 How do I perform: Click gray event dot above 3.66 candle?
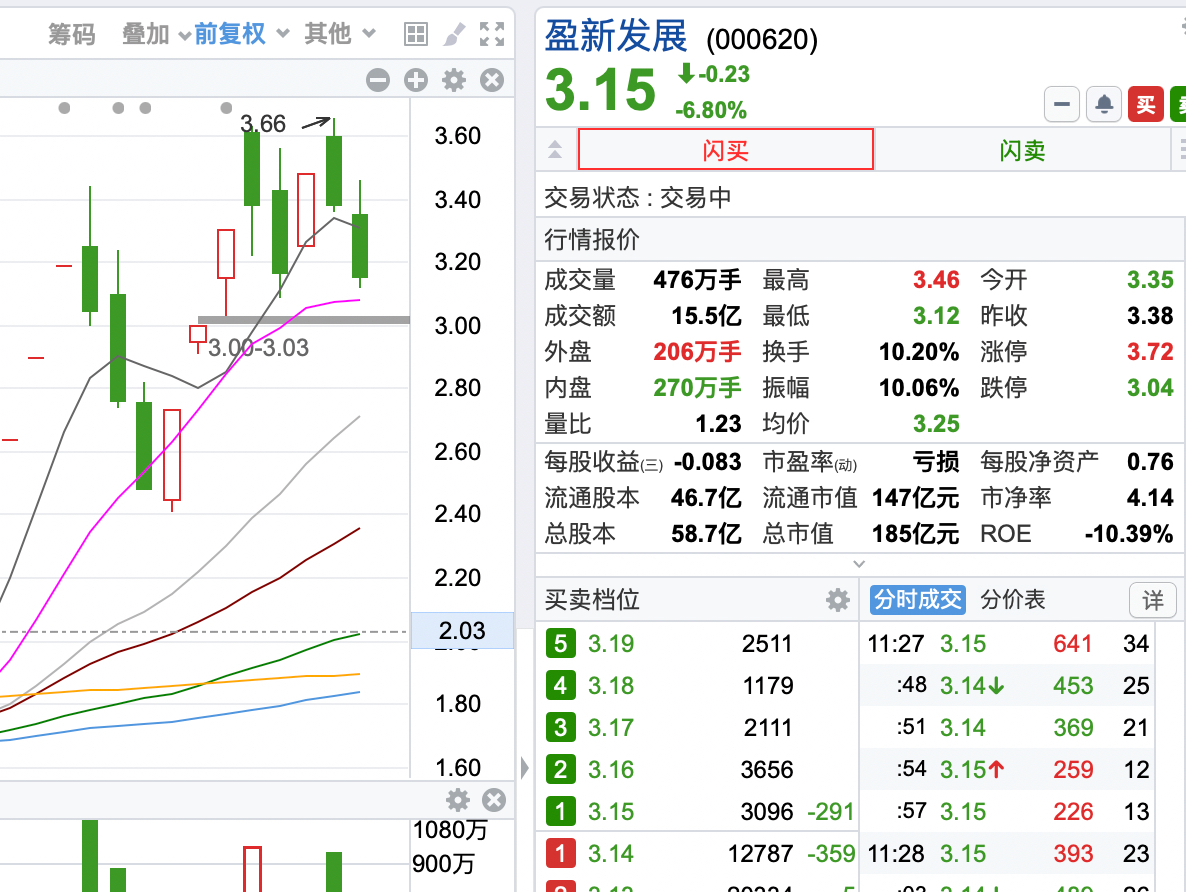click(x=226, y=108)
